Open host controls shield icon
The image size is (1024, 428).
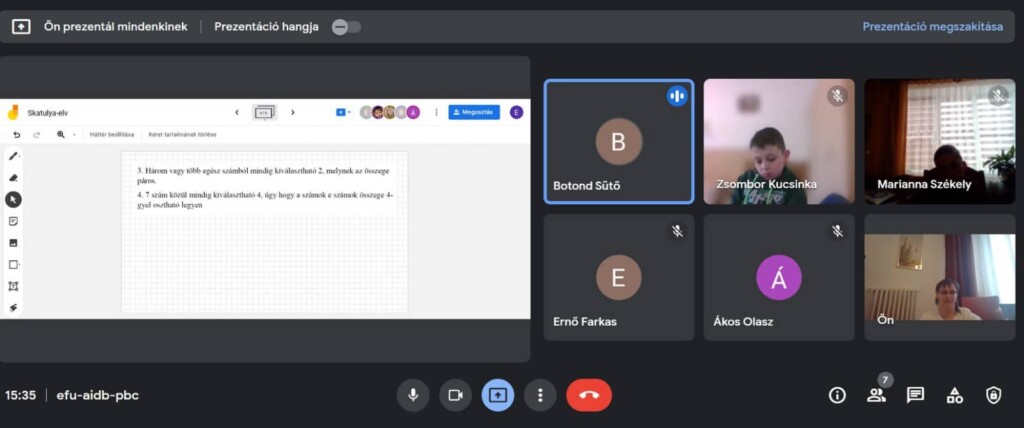(x=993, y=395)
